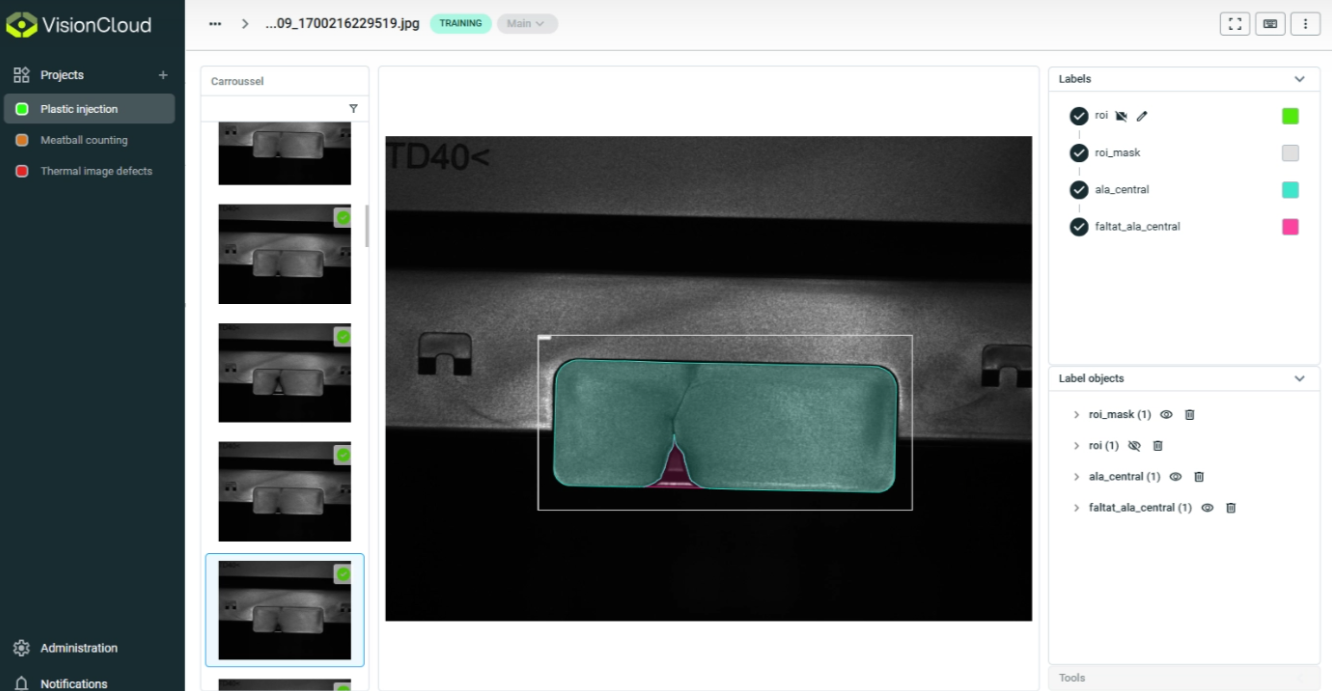Open the Main branch dropdown

pos(527,24)
